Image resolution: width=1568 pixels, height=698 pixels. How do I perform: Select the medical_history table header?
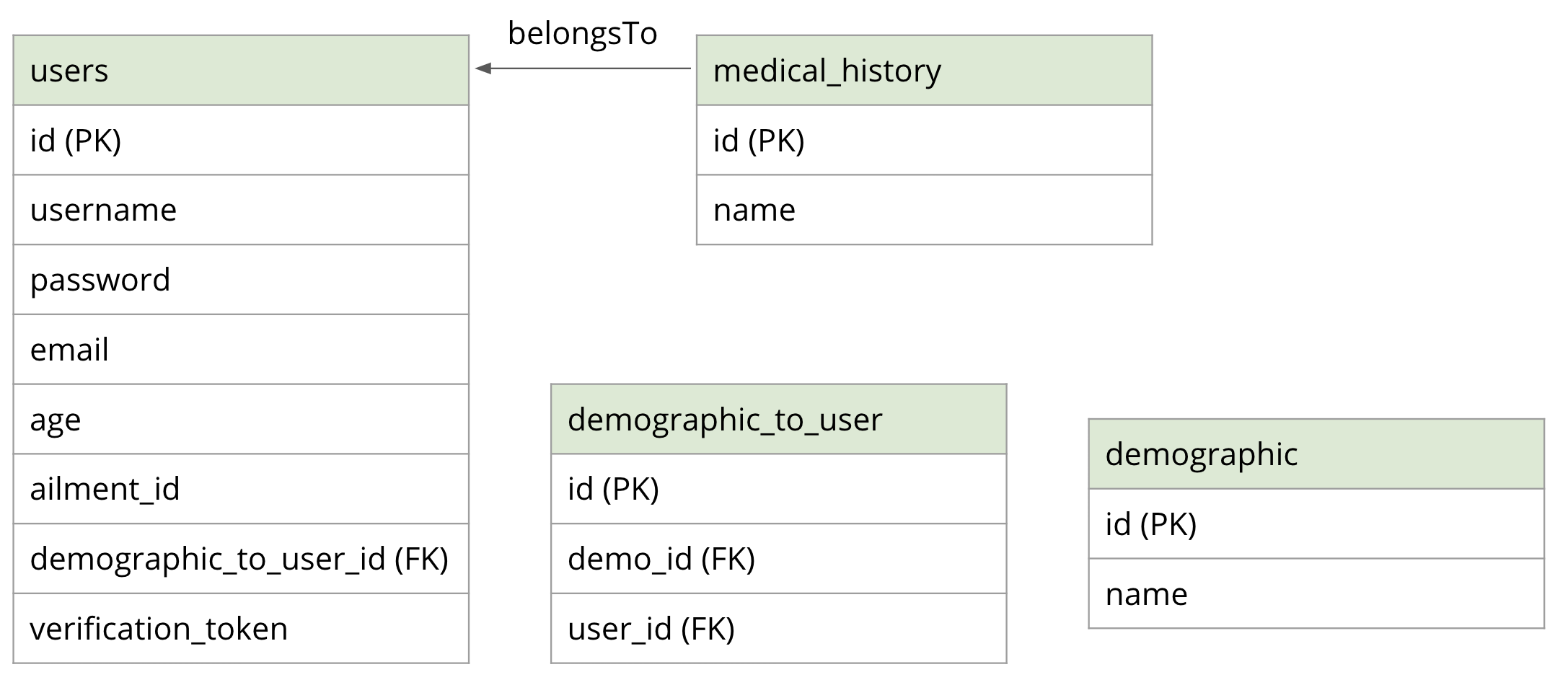point(924,71)
